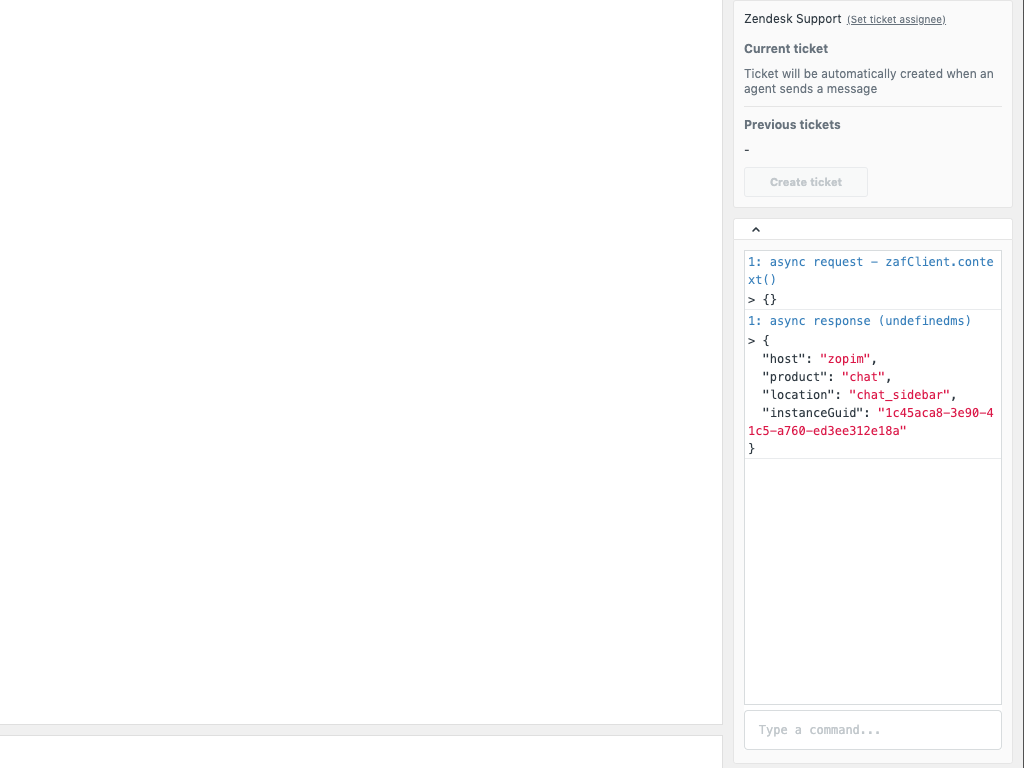Click the Zendesk Support app title

tap(792, 19)
